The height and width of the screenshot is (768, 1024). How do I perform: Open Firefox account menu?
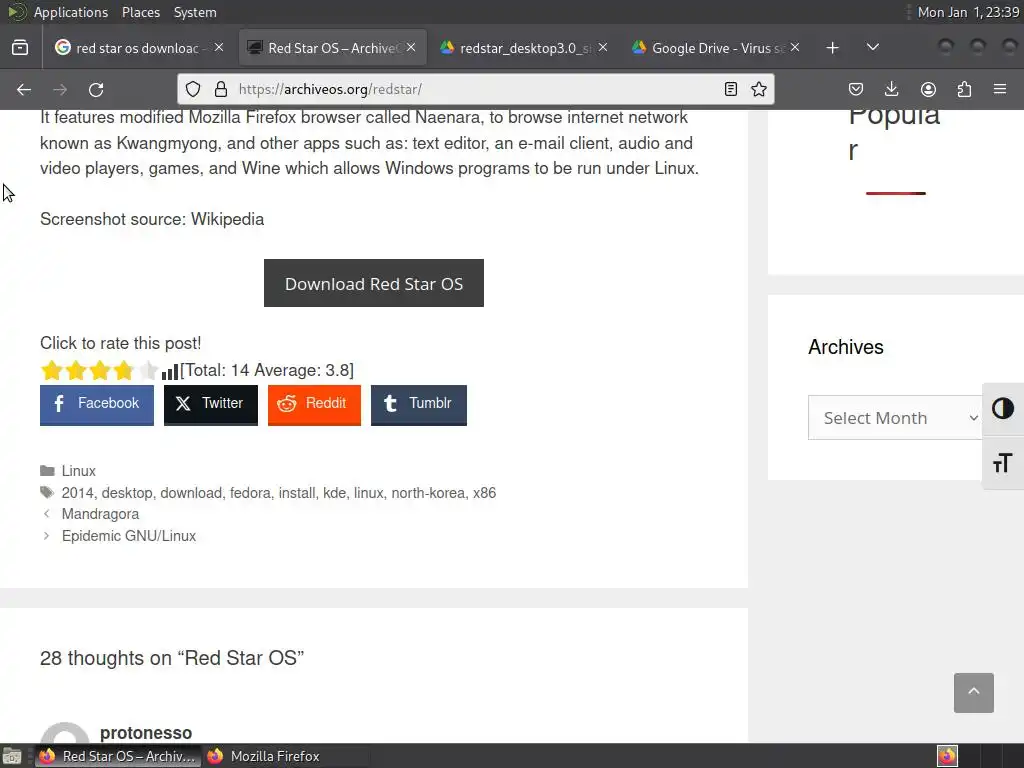coord(928,89)
